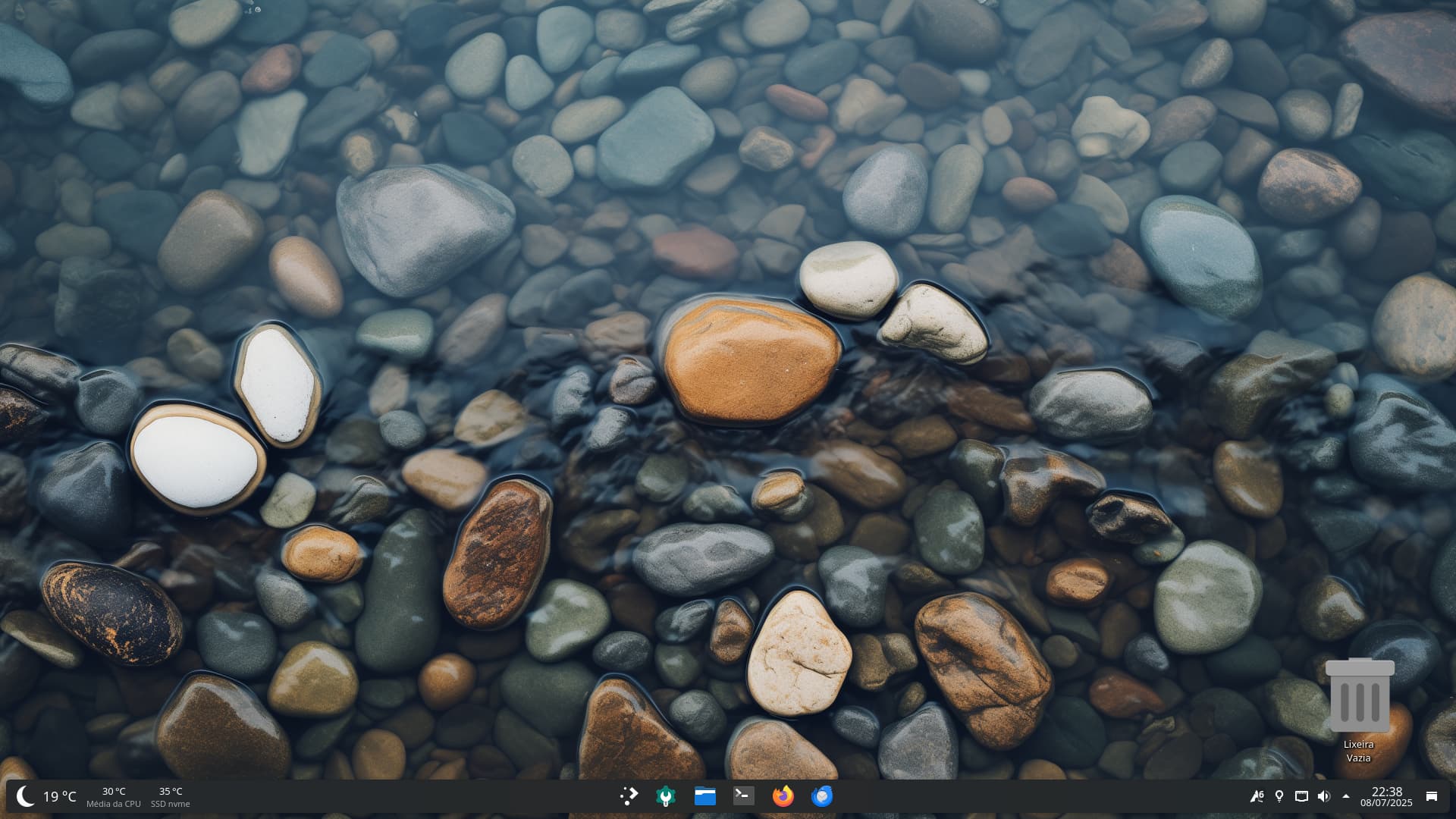The image size is (1456, 819).
Task: Click the date 08/07/2025 in panel
Action: pyautogui.click(x=1386, y=803)
